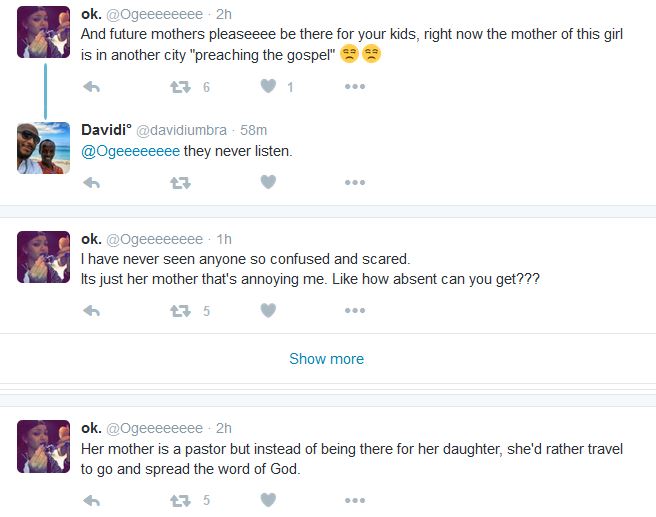Open more options on "future mothers" tweet
The height and width of the screenshot is (517, 656).
pos(354,87)
